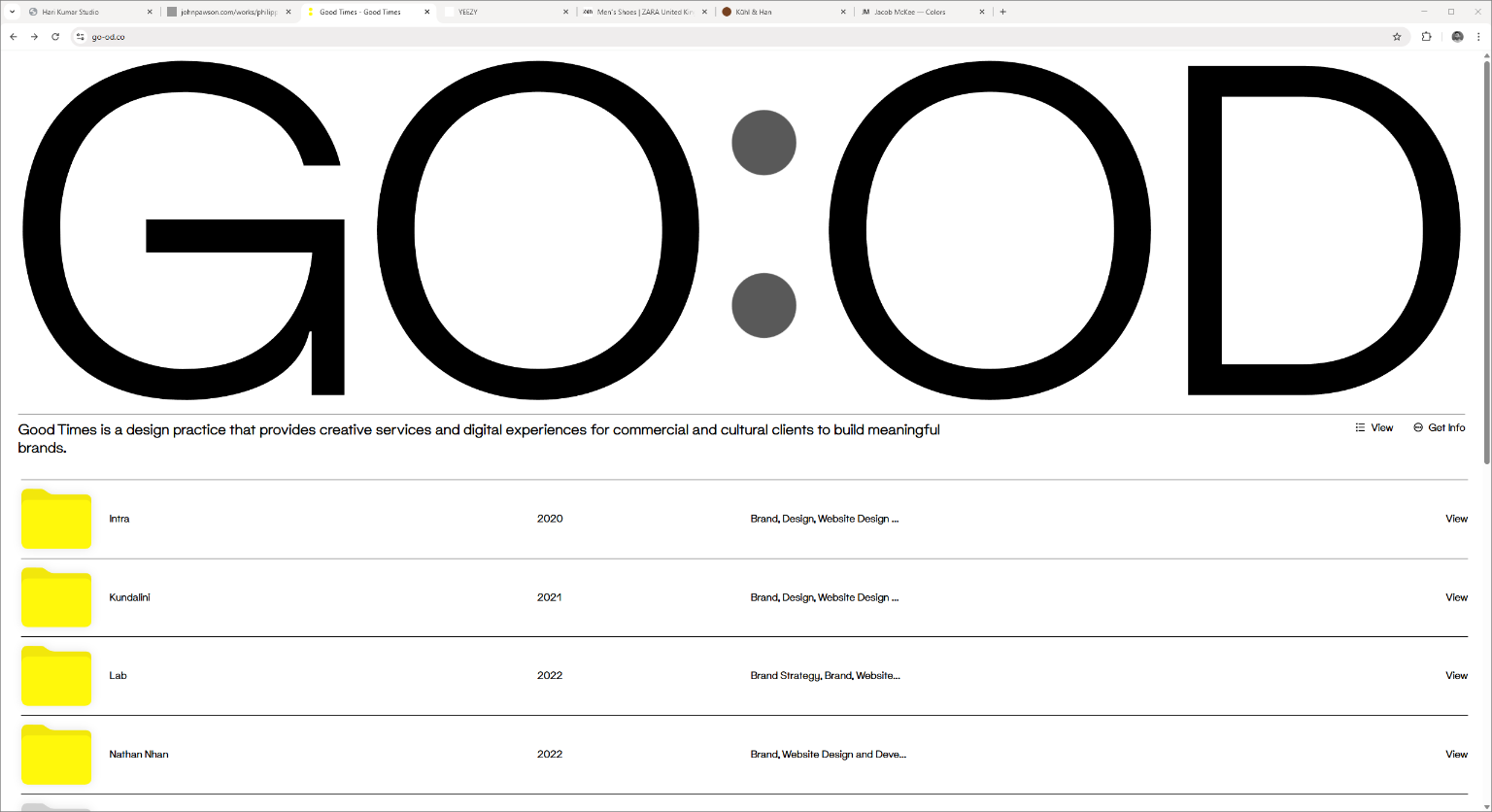Open the tab search dropdown arrow
This screenshot has width=1492, height=812.
(x=14, y=12)
